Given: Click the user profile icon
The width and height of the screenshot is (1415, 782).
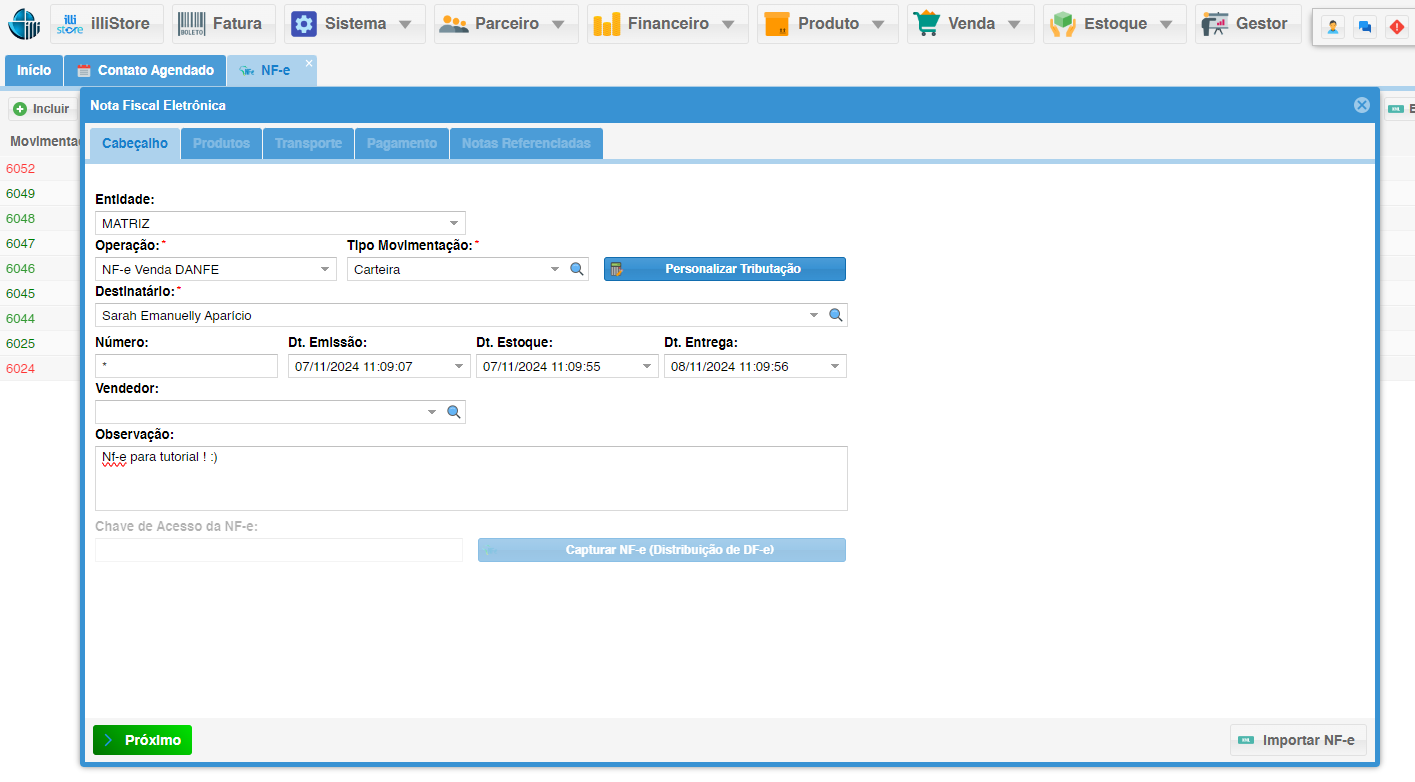Looking at the screenshot, I should [x=1332, y=27].
